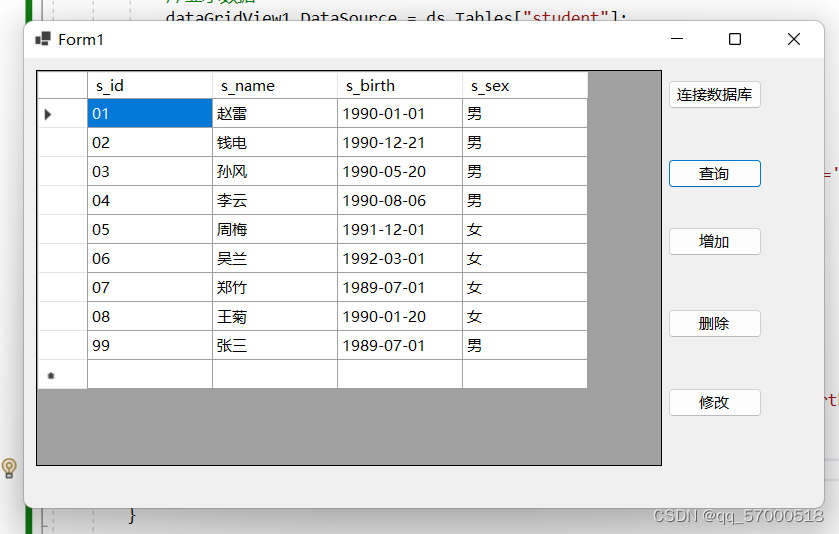This screenshot has height=534, width=839.
Task: Select the s_sex cell for 周梅
Action: tap(525, 230)
